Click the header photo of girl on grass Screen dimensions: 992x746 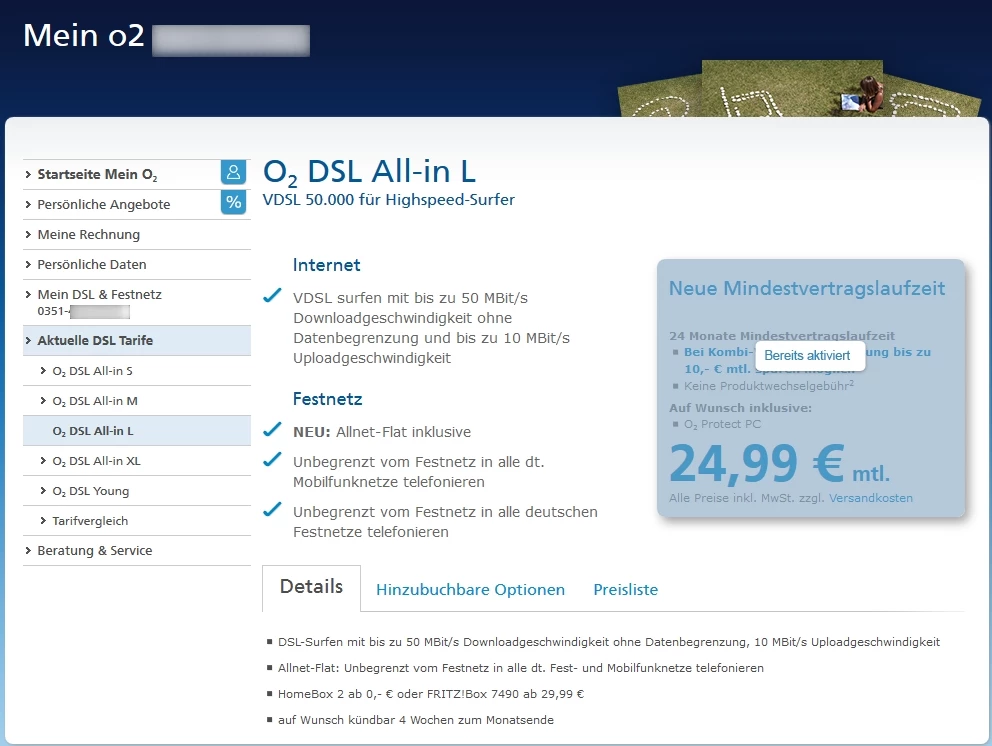pos(792,89)
